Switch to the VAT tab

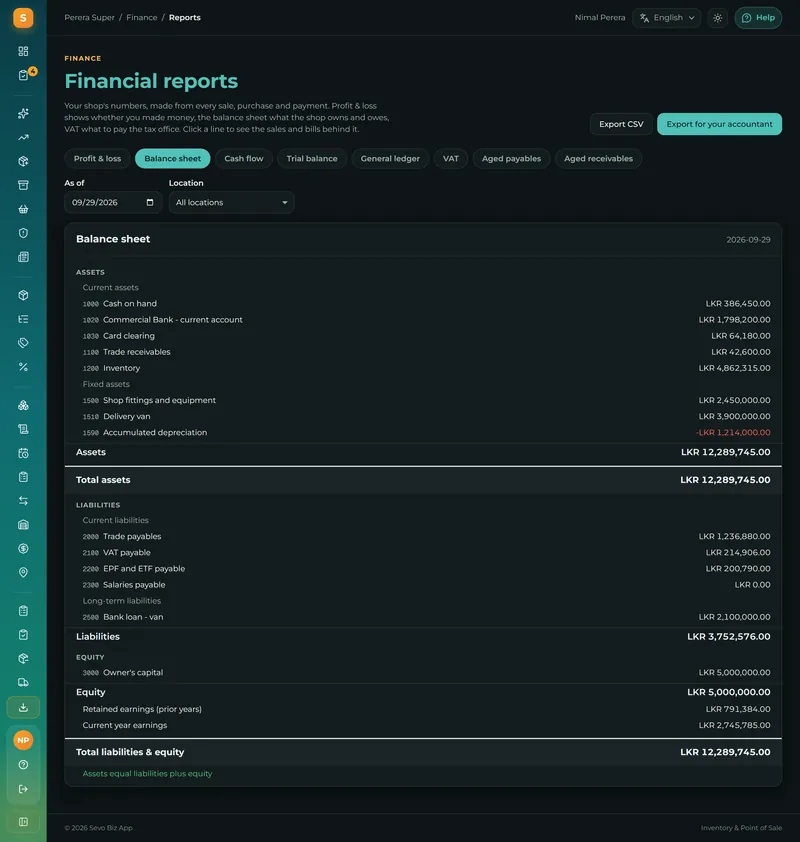point(451,158)
